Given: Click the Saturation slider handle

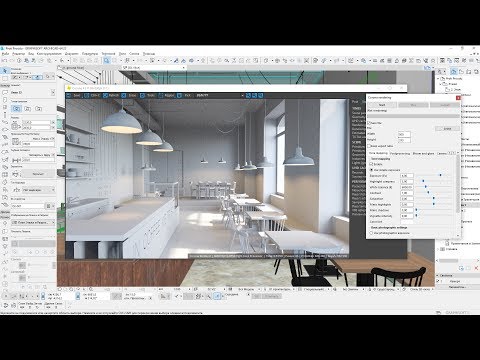Looking at the screenshot, I should [x=434, y=198].
